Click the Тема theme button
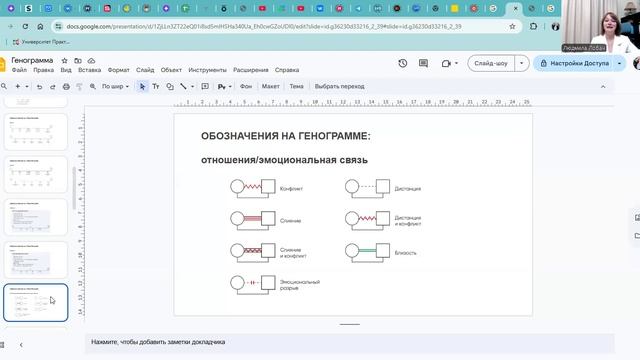Viewport: 640px width, 360px height. tap(296, 87)
